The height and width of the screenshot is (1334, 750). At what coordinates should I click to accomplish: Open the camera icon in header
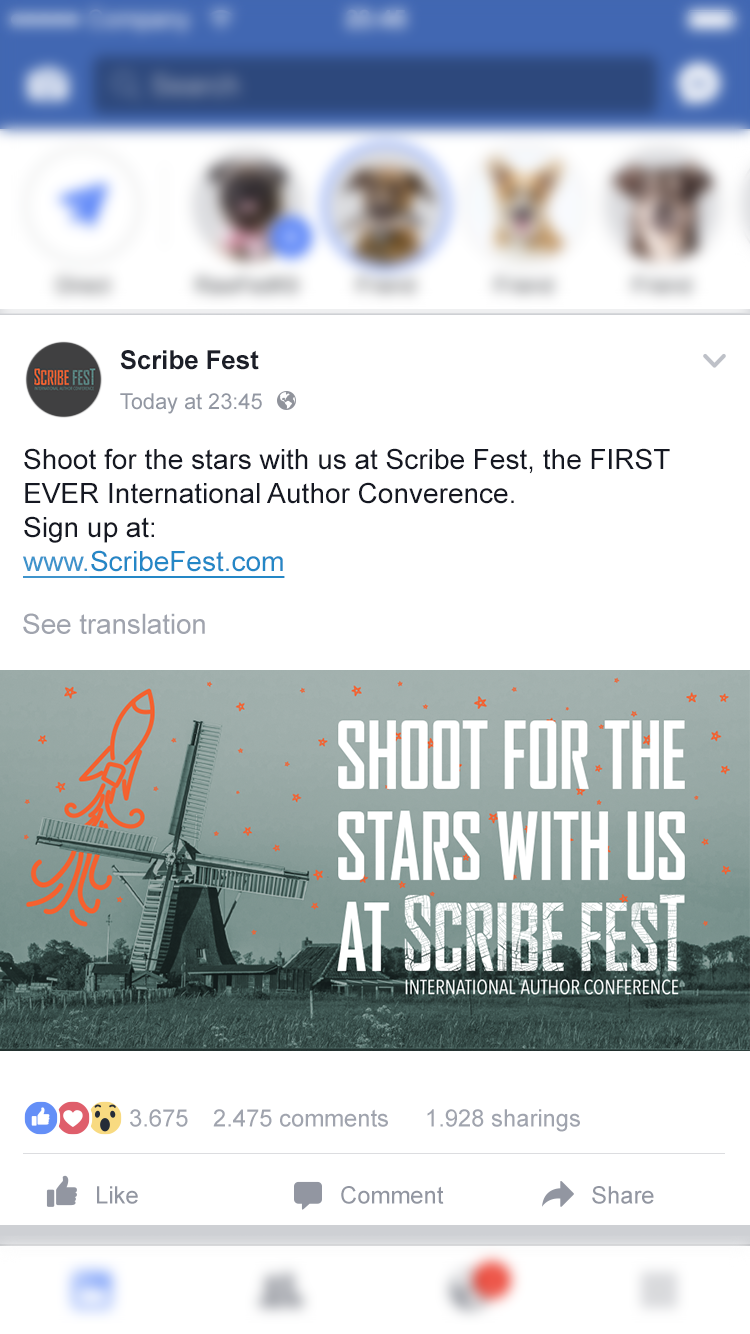coord(47,86)
